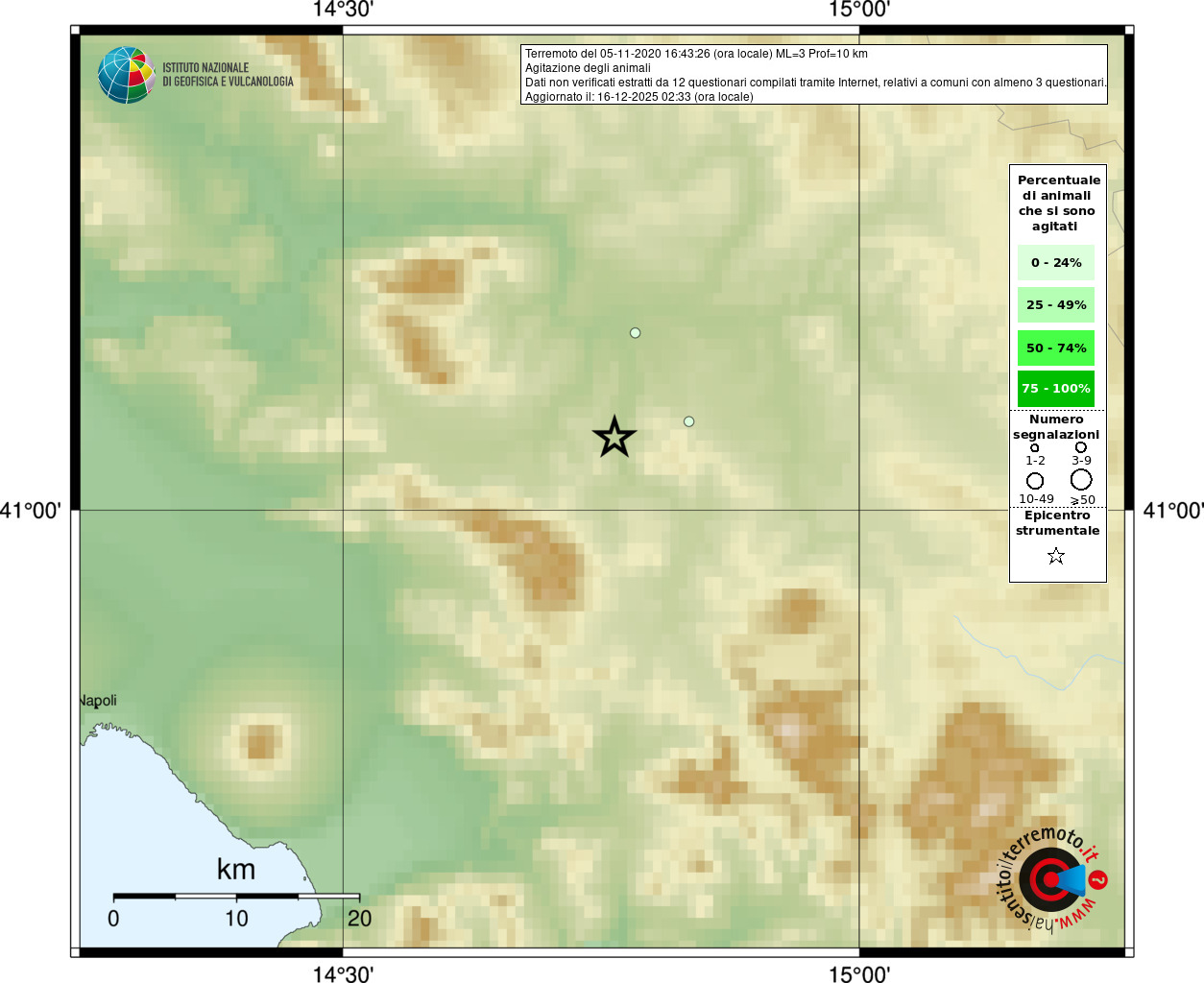The height and width of the screenshot is (983, 1204).
Task: Click the 'Terremoto del 05-11-2020' header line
Action: click(696, 54)
